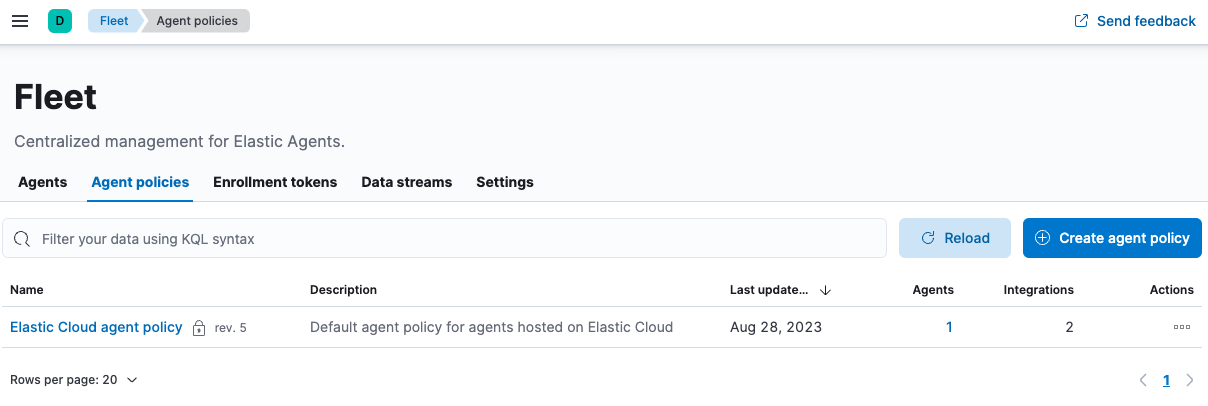Switch to the Enrollment tokens tab
This screenshot has width=1208, height=406.
tap(275, 182)
